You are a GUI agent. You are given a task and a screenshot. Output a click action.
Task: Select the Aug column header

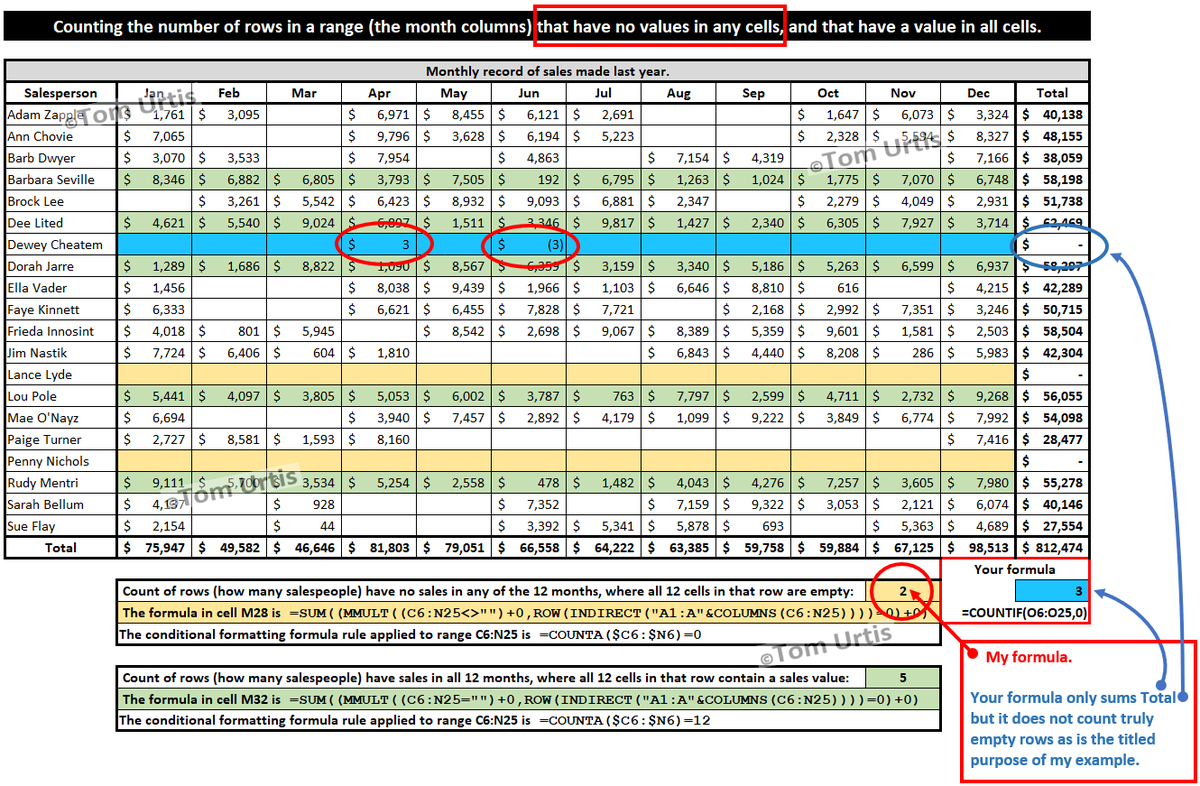(679, 93)
